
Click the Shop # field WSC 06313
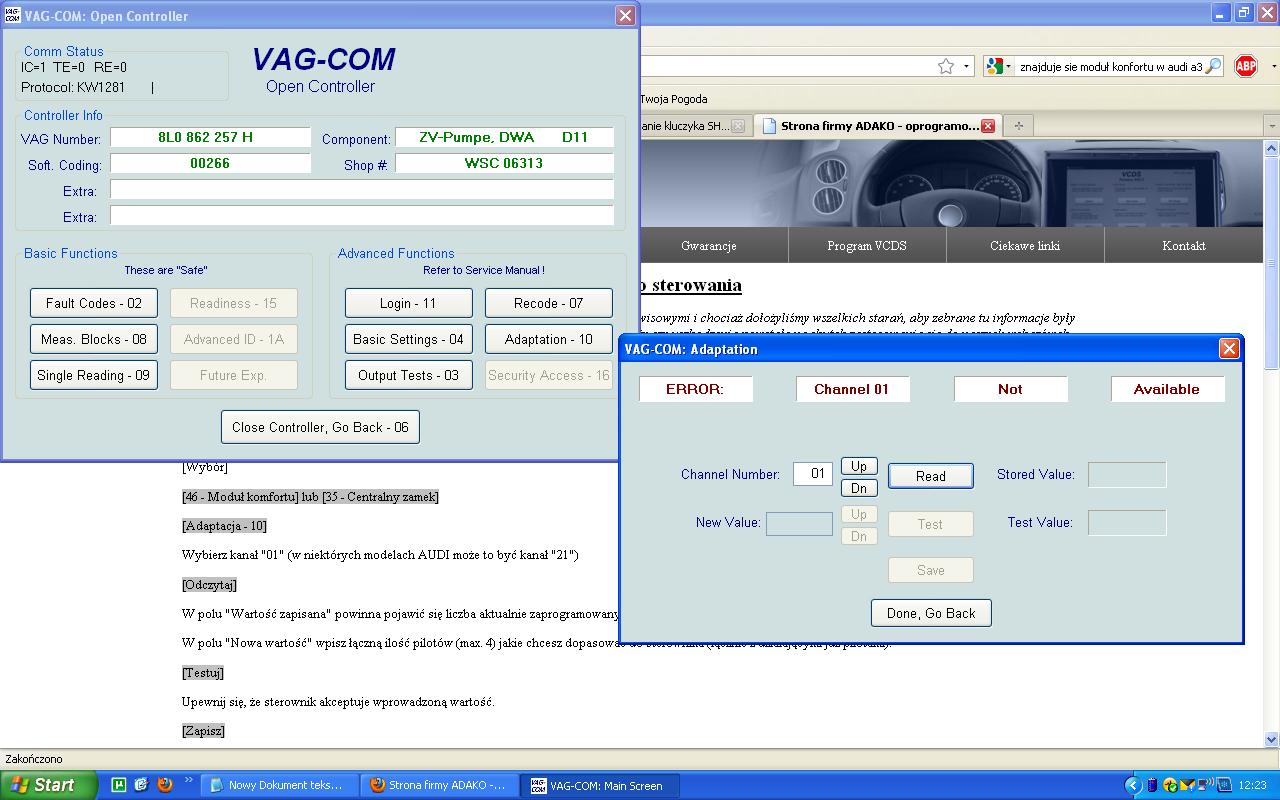(504, 163)
